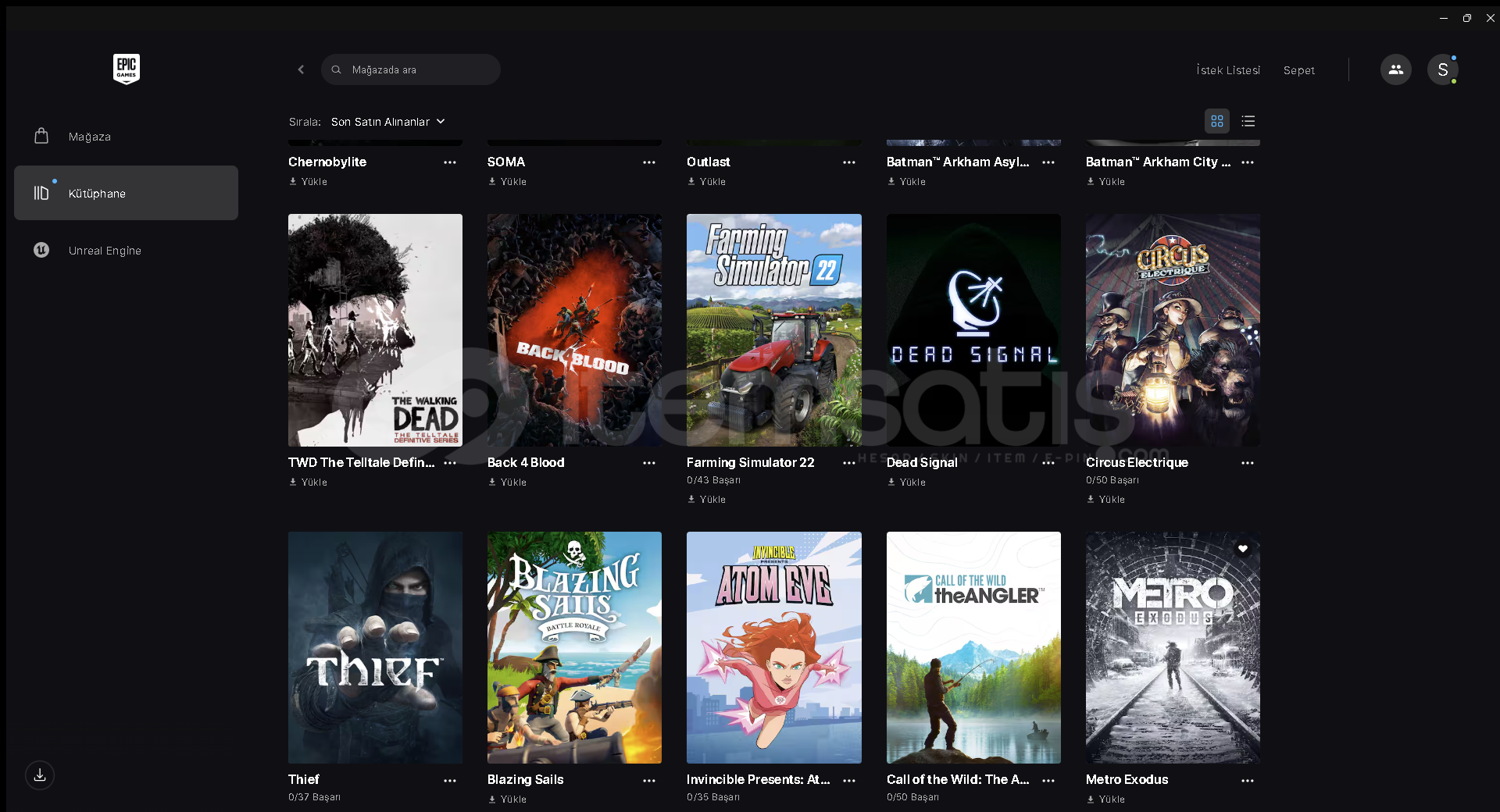Click Circus Electrique 0/50 Başarı text

pos(1112,480)
